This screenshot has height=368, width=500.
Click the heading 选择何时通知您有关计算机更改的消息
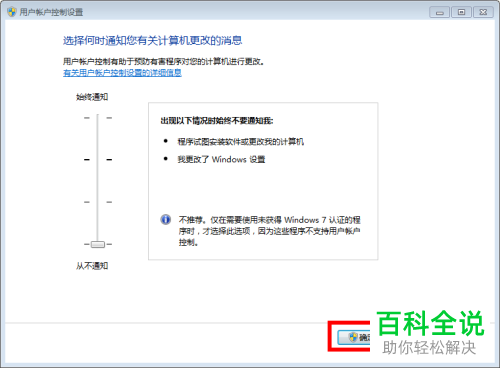click(x=152, y=41)
